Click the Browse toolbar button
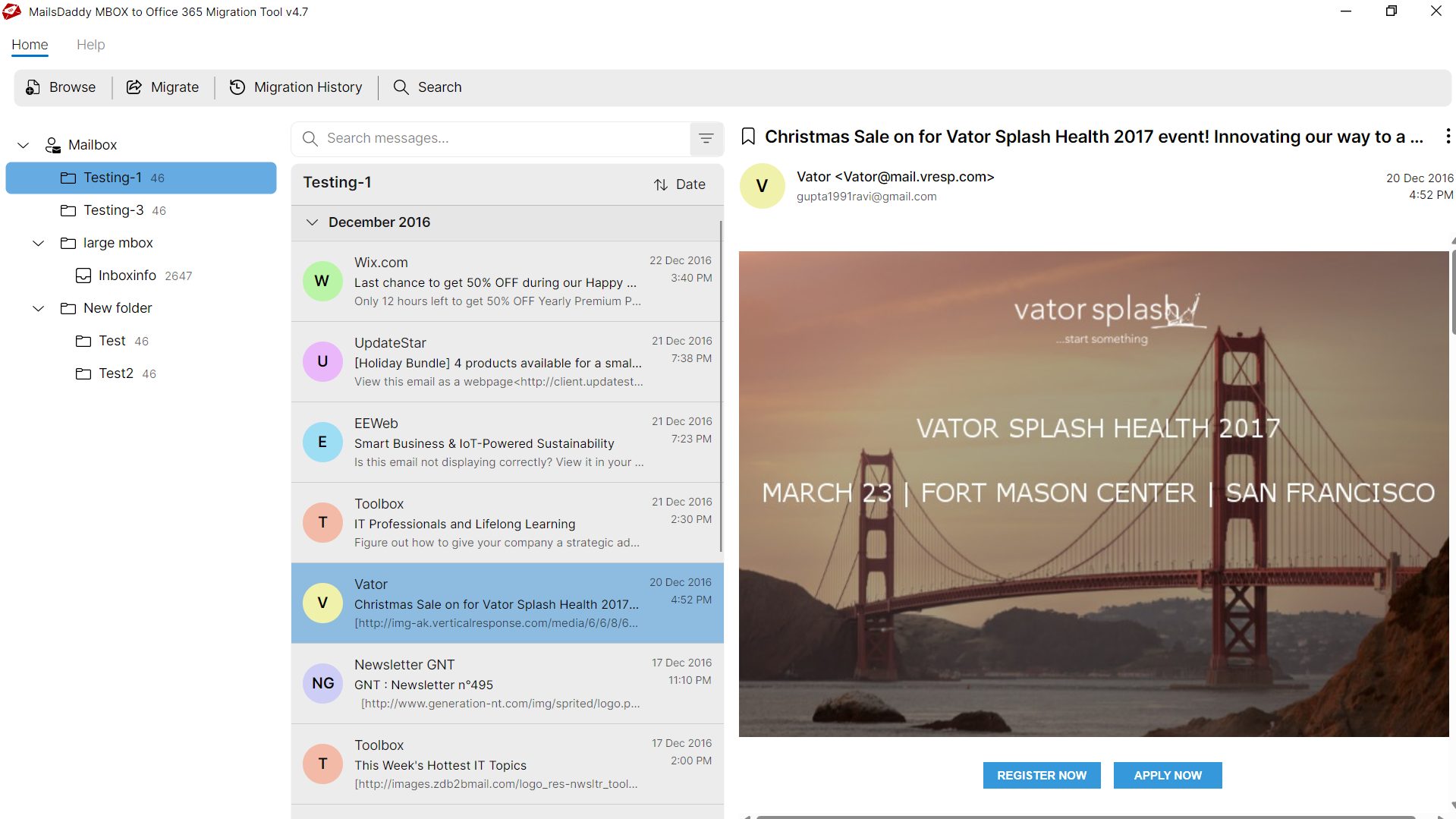Screen dimensions: 1456x819 pyautogui.click(x=61, y=87)
